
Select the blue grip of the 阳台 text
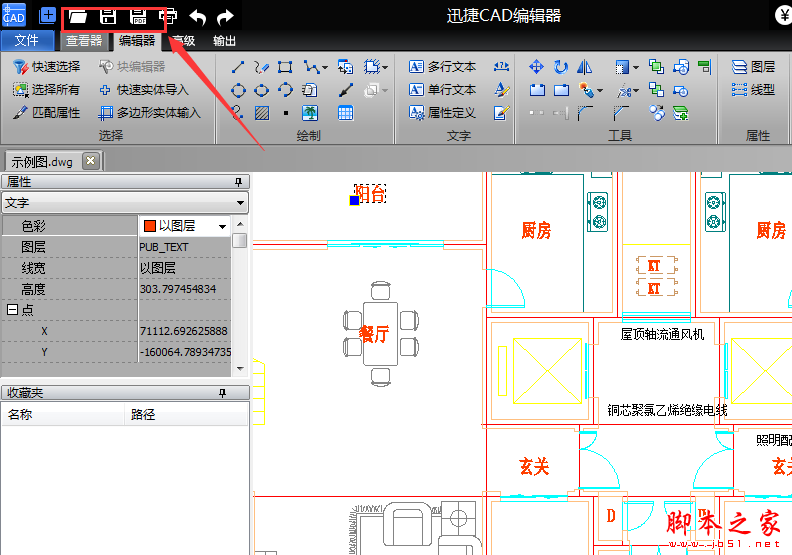(355, 200)
